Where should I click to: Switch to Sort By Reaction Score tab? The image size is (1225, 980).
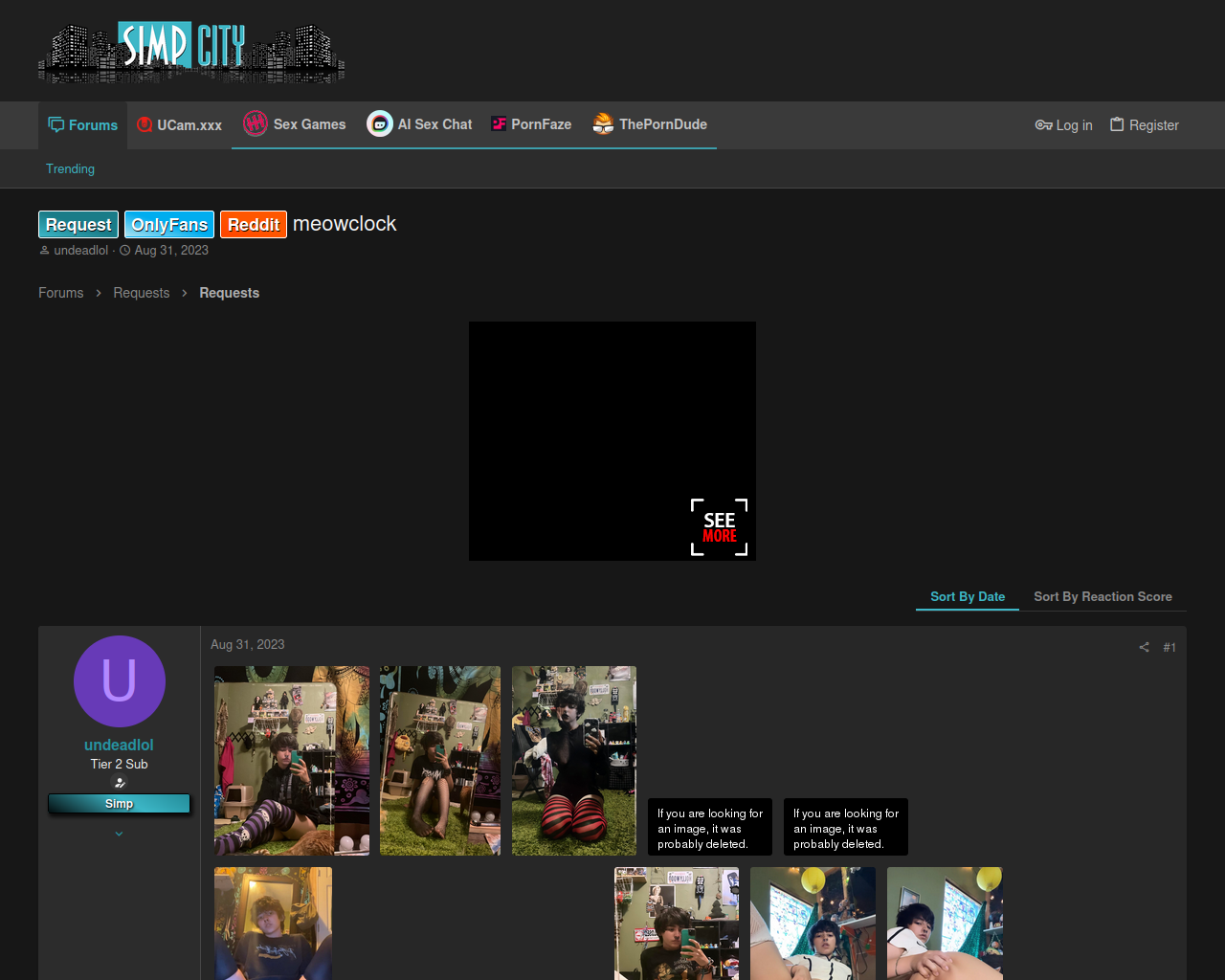tap(1102, 596)
